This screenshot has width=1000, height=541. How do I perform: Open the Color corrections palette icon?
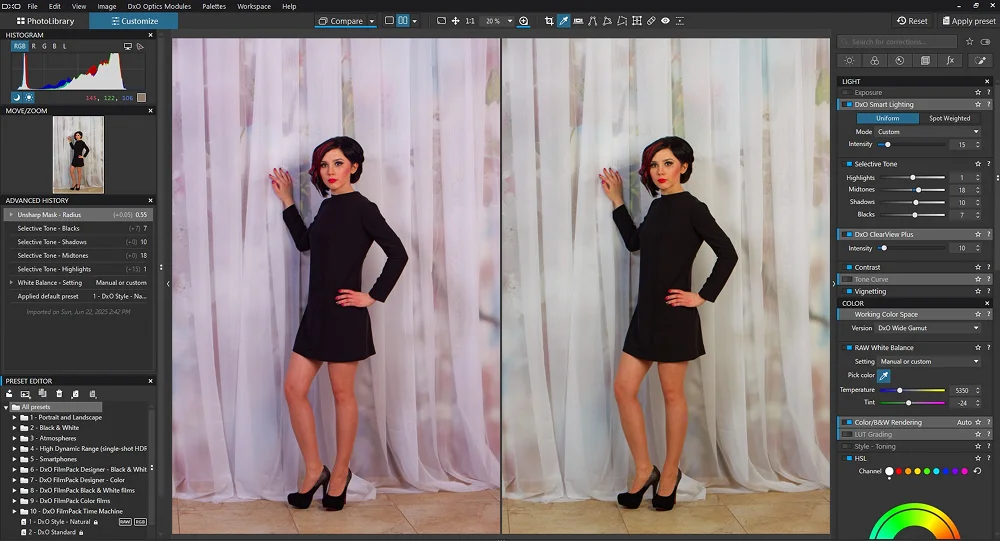(874, 60)
